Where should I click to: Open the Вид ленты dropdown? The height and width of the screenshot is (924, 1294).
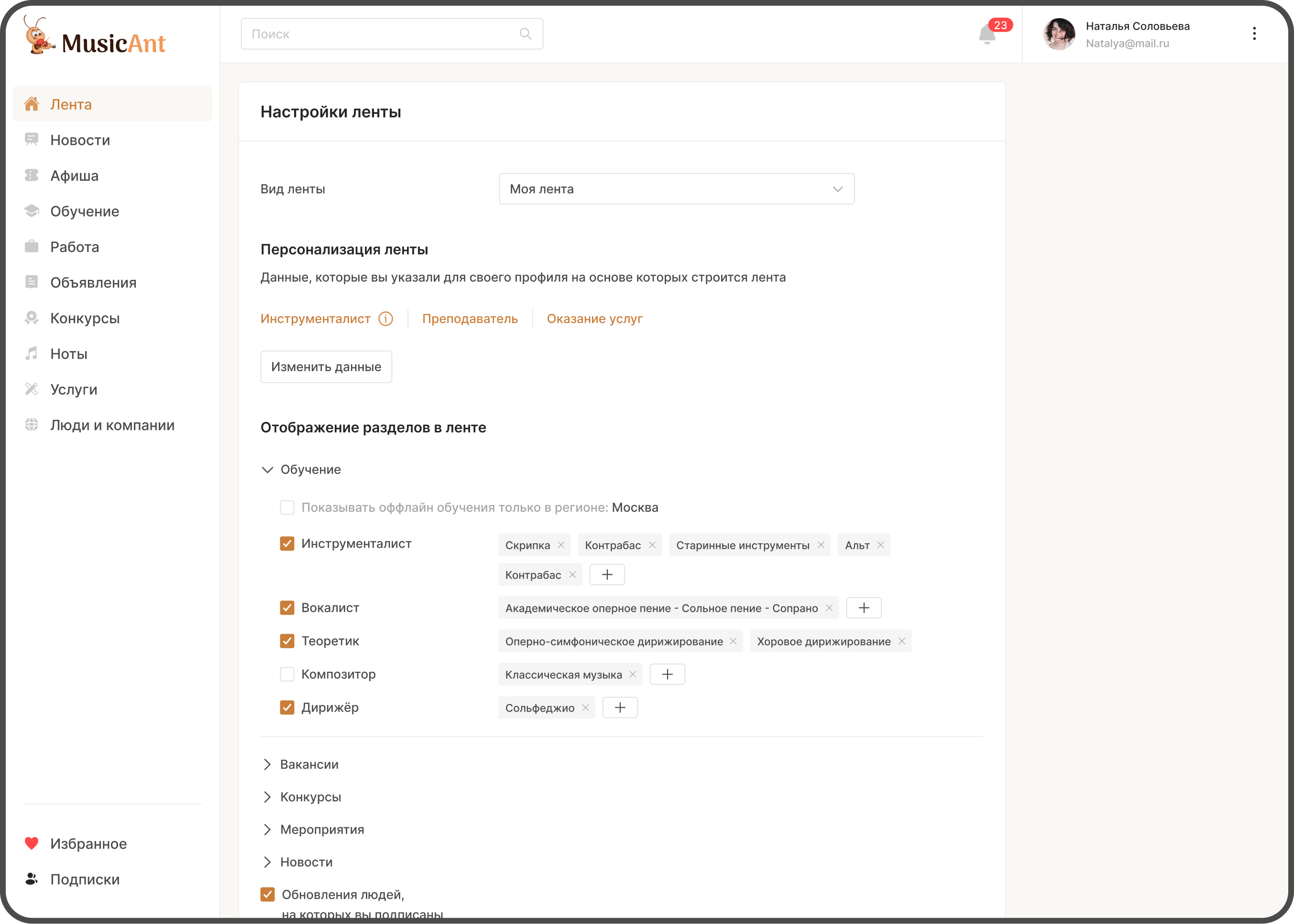point(676,189)
